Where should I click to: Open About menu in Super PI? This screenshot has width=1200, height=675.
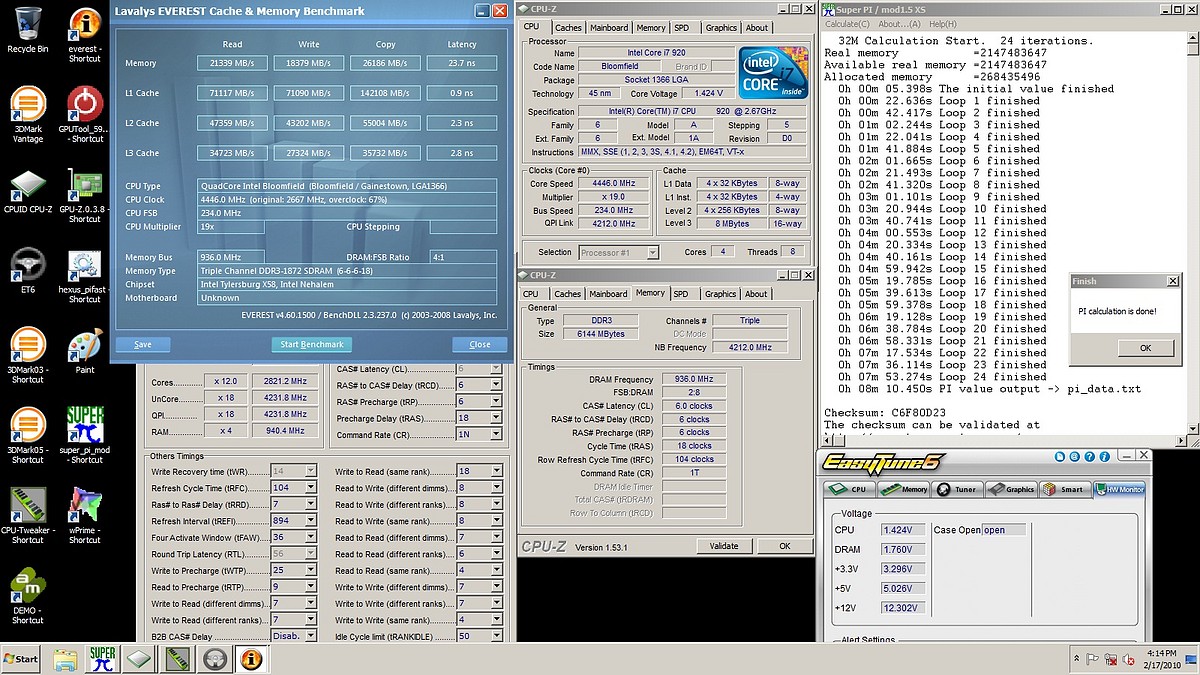pyautogui.click(x=899, y=24)
